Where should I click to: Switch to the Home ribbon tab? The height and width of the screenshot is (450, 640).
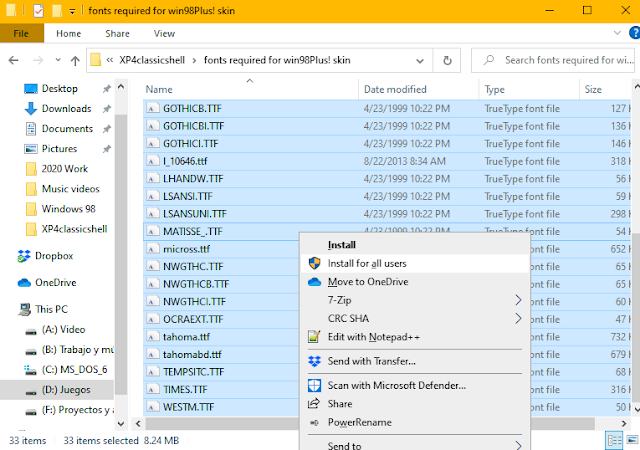click(x=68, y=33)
